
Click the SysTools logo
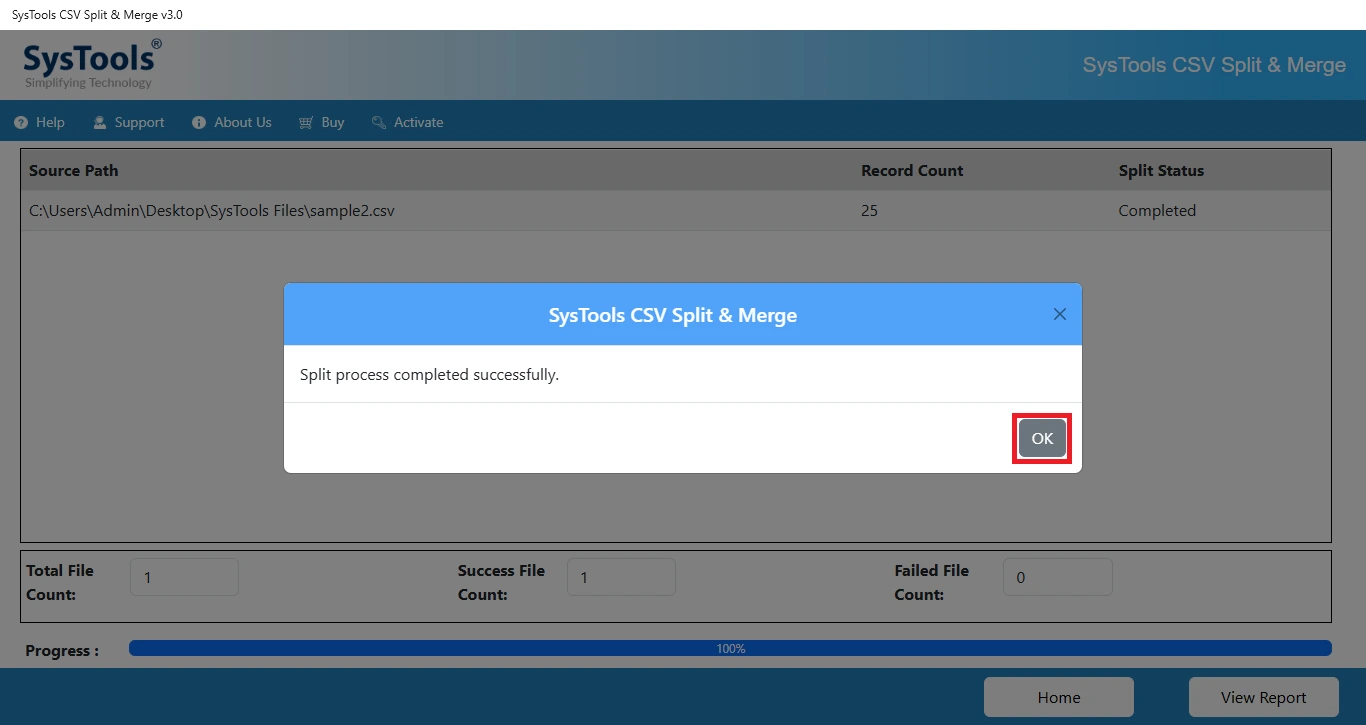pyautogui.click(x=91, y=64)
